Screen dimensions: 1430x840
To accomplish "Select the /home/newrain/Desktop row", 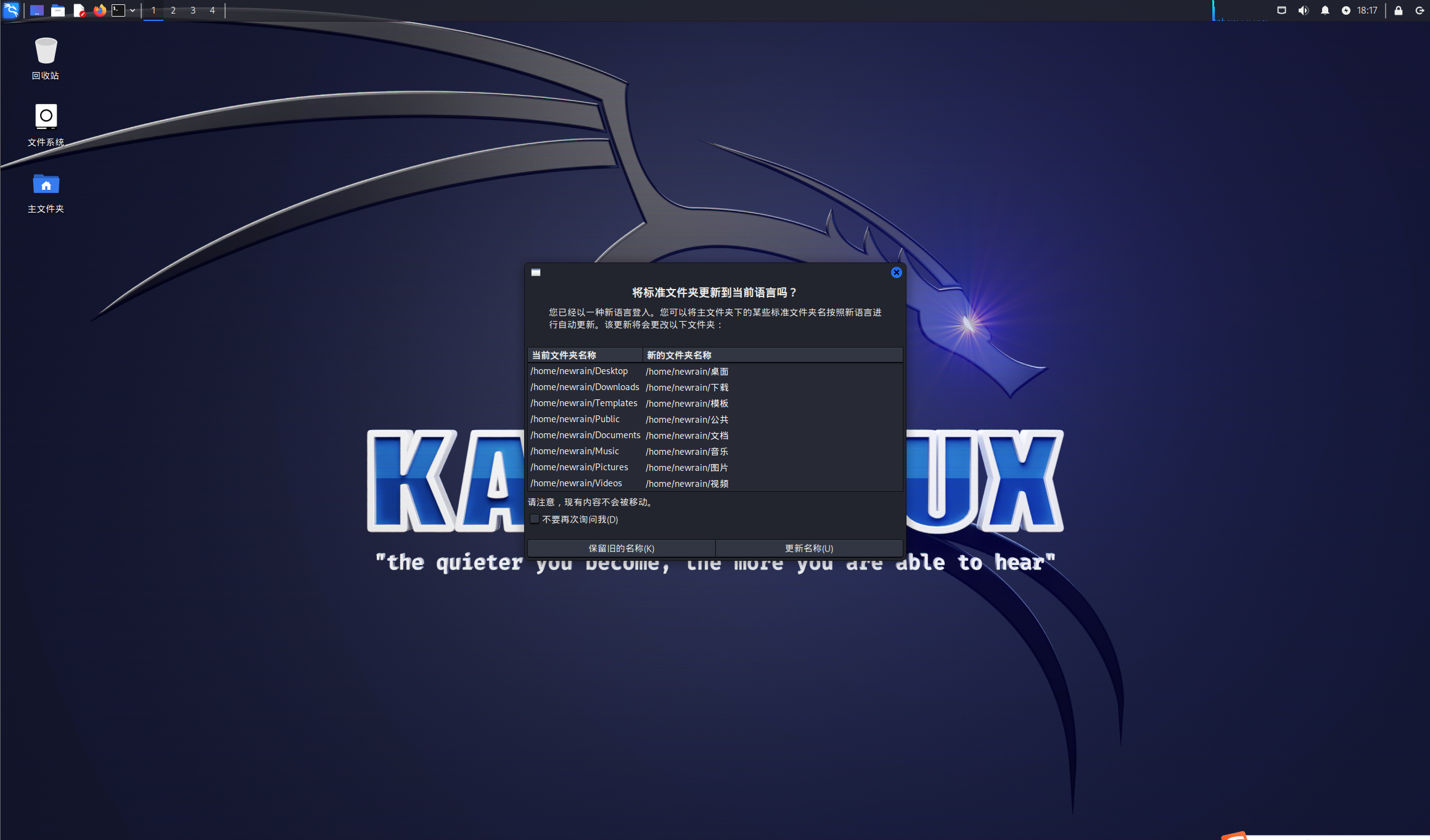I will point(715,371).
